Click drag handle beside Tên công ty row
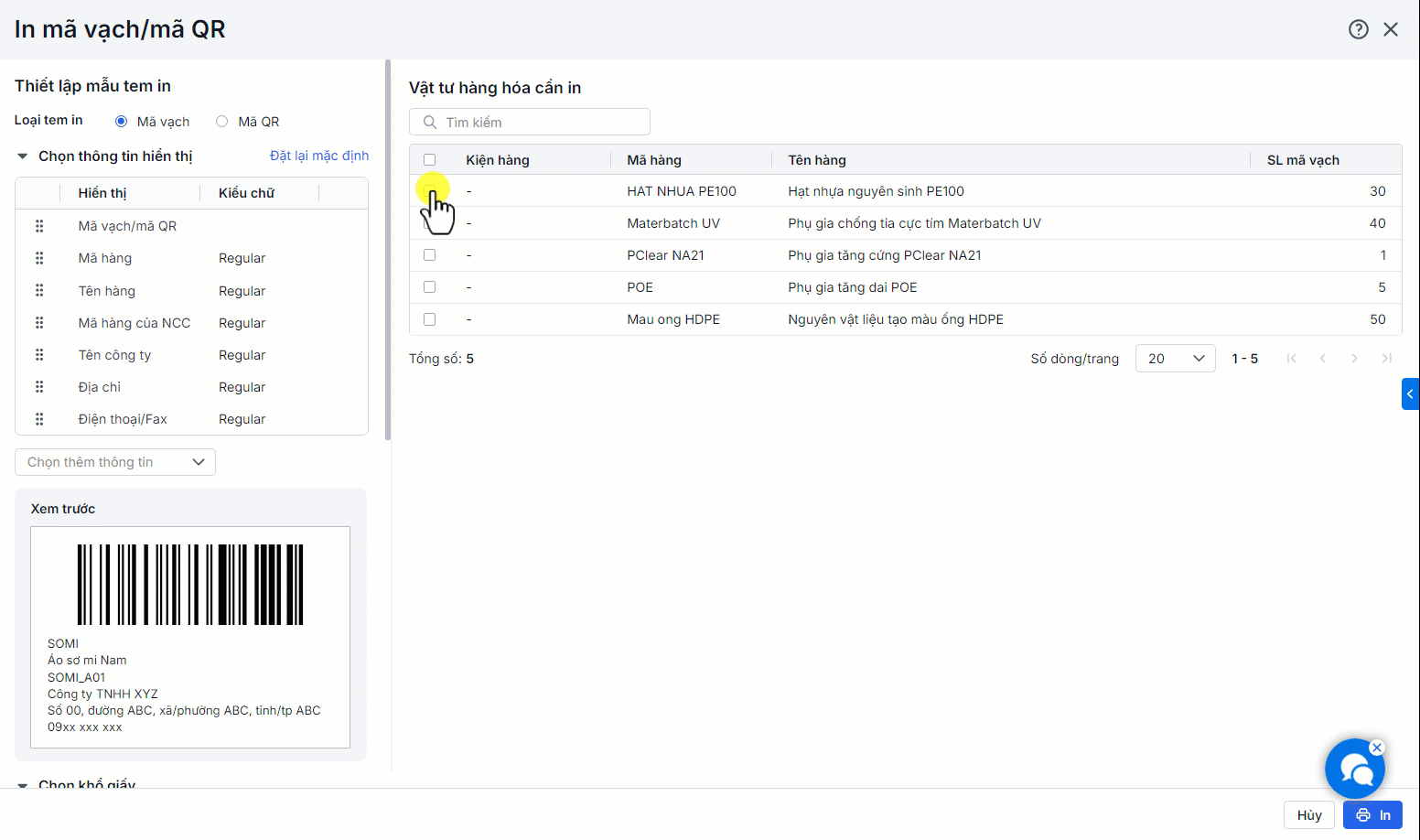Image resolution: width=1420 pixels, height=840 pixels. tap(39, 355)
